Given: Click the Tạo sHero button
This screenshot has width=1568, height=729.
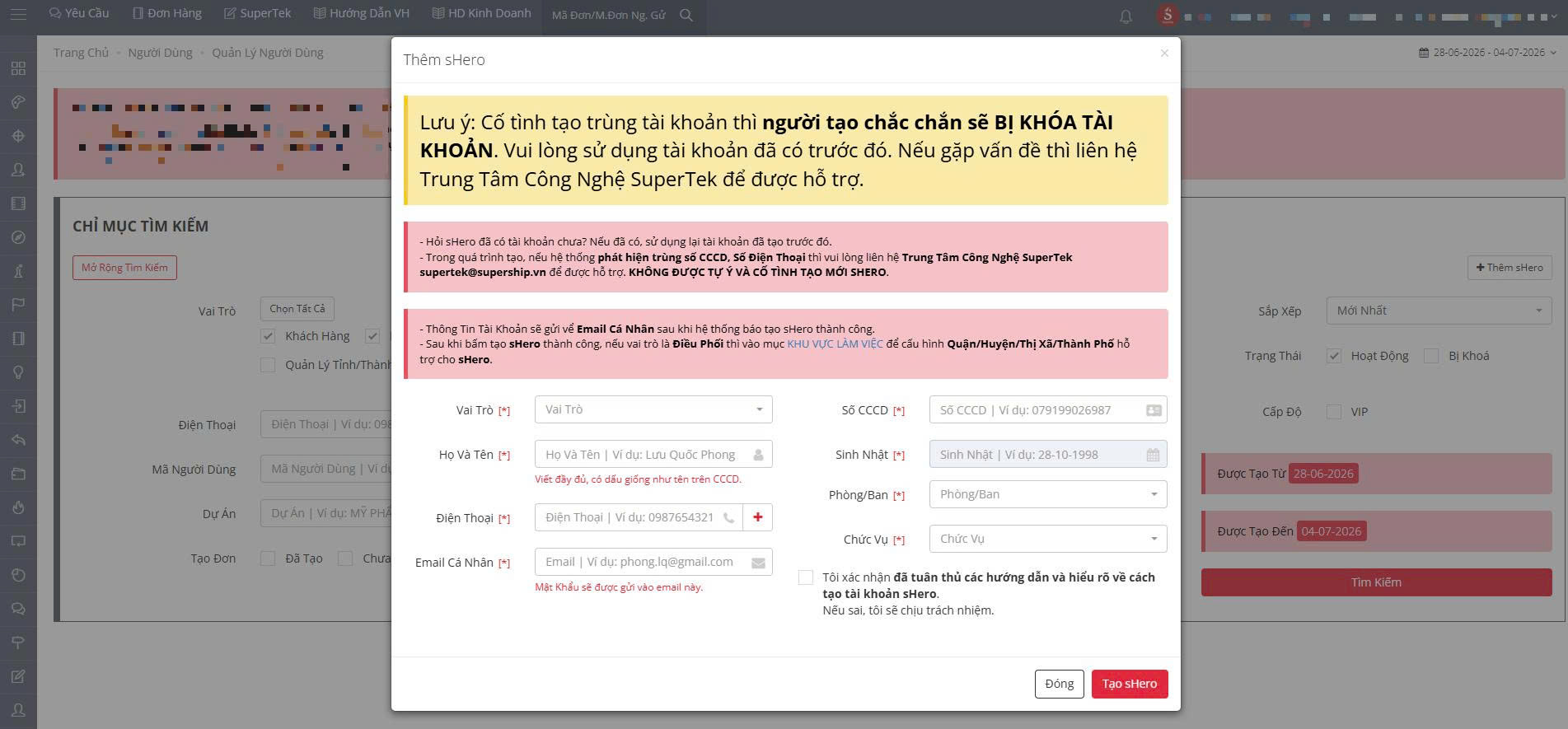Looking at the screenshot, I should pyautogui.click(x=1130, y=684).
